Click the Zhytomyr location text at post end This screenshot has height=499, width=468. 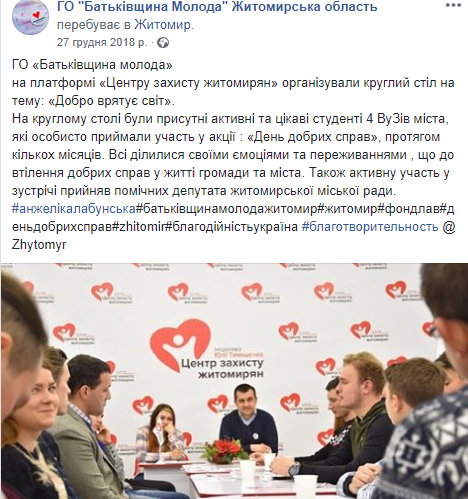(x=39, y=245)
